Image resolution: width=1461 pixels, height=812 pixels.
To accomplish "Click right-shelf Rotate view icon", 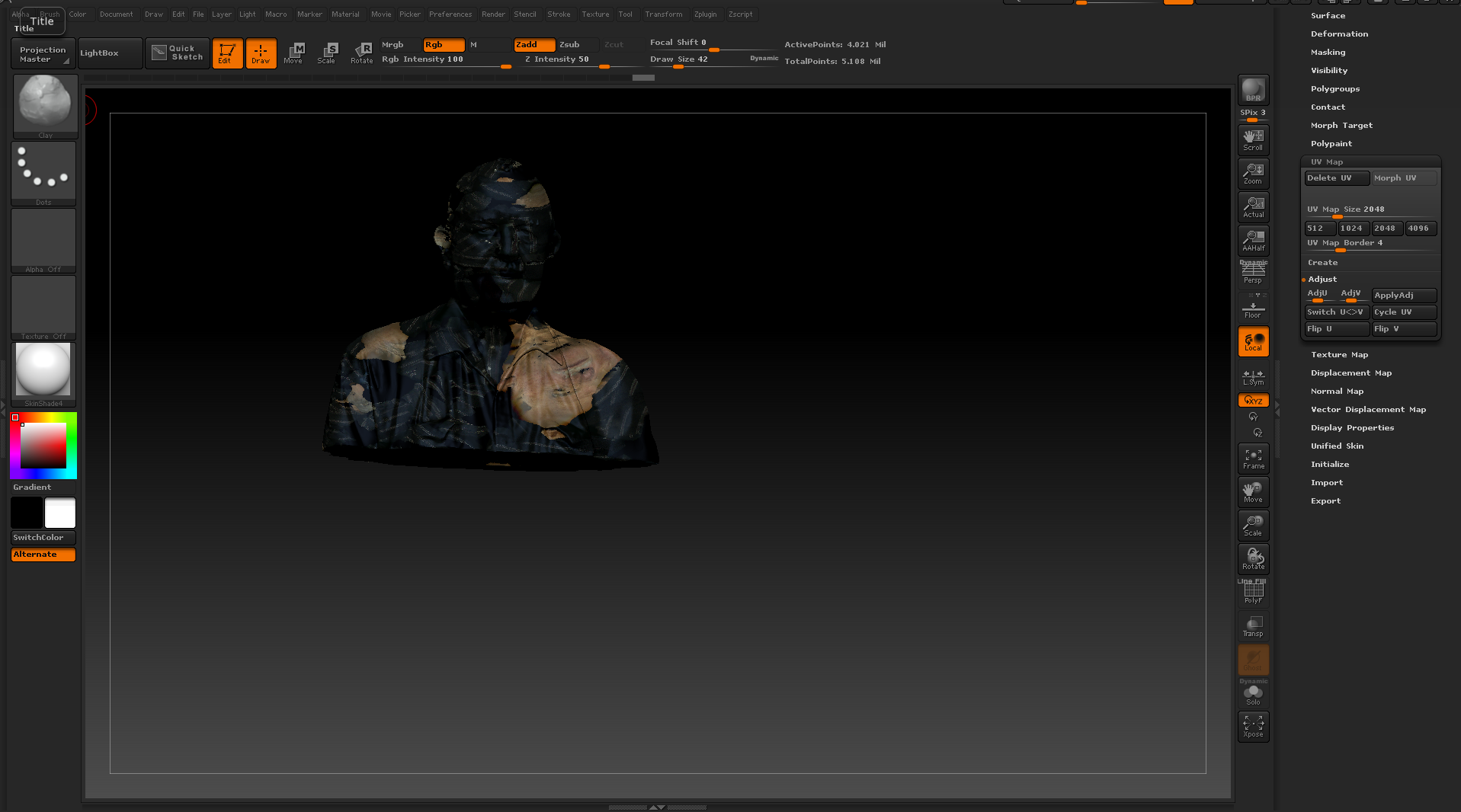I will pyautogui.click(x=1253, y=559).
